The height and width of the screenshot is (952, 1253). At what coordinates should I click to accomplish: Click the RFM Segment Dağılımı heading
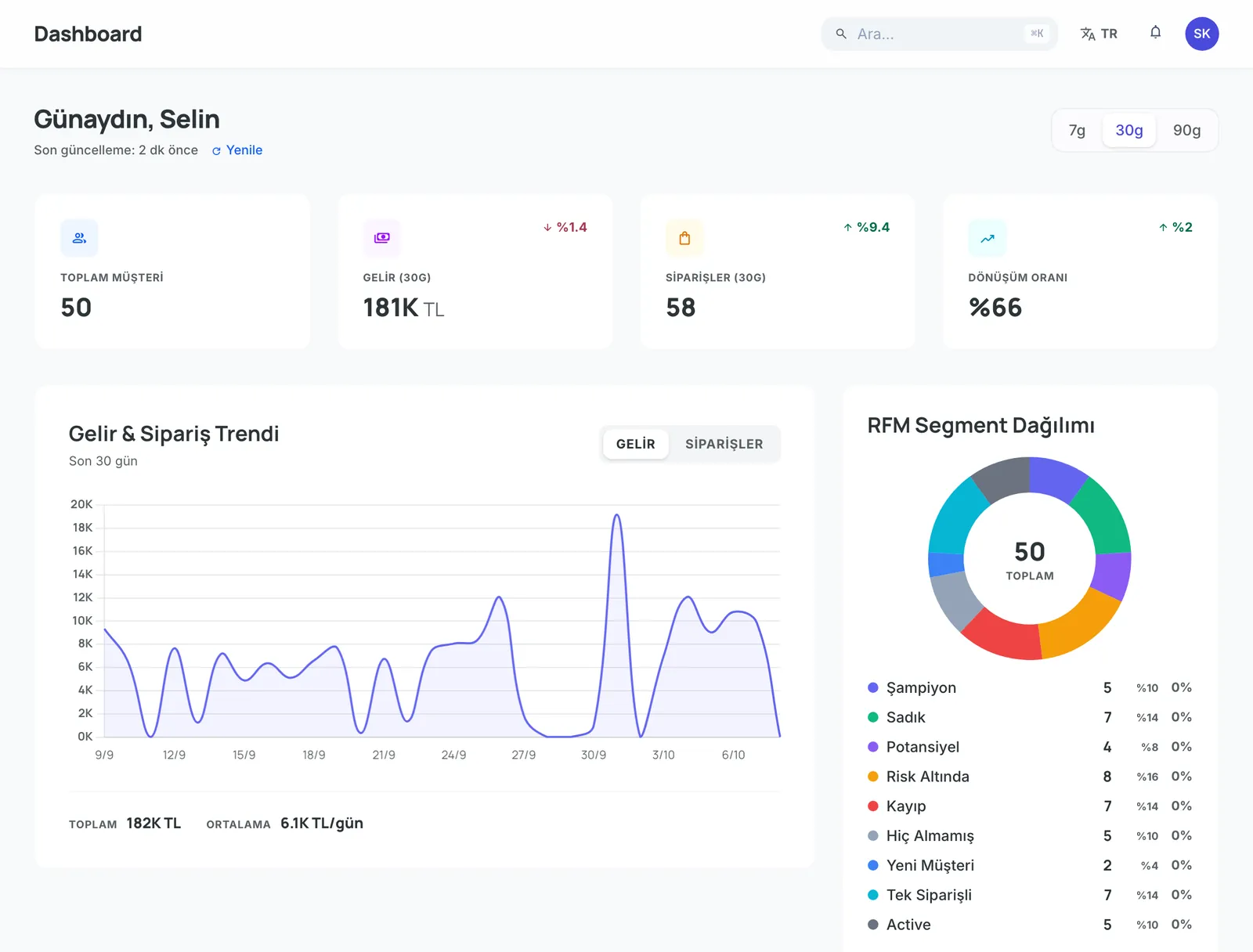click(981, 425)
